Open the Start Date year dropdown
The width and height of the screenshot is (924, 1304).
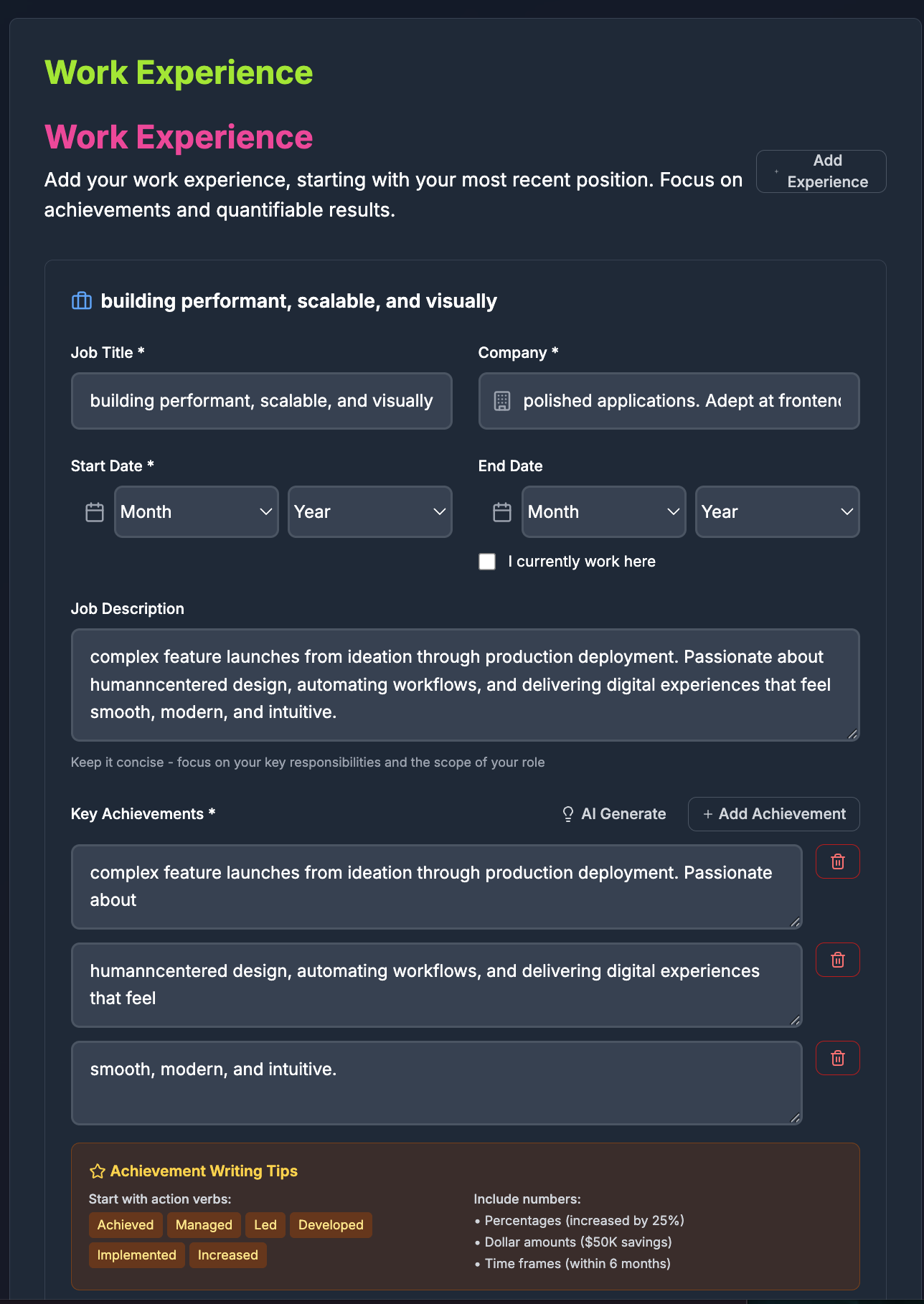(369, 511)
